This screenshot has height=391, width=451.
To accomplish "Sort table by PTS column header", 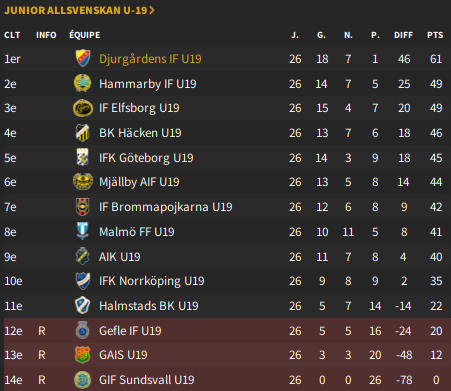I will (435, 35).
